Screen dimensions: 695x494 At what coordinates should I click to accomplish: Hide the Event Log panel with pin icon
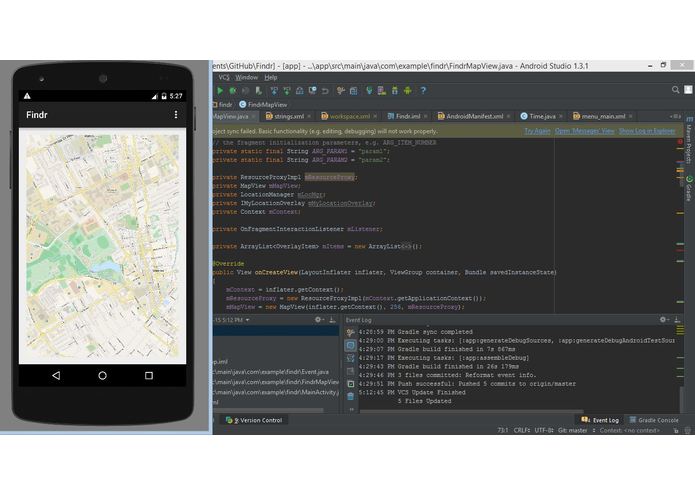(677, 319)
